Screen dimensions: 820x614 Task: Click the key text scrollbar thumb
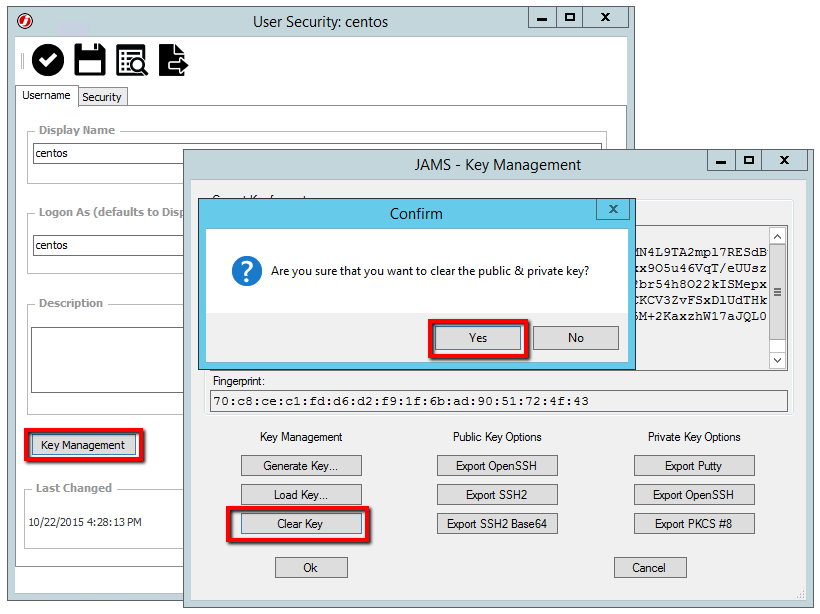pos(778,292)
